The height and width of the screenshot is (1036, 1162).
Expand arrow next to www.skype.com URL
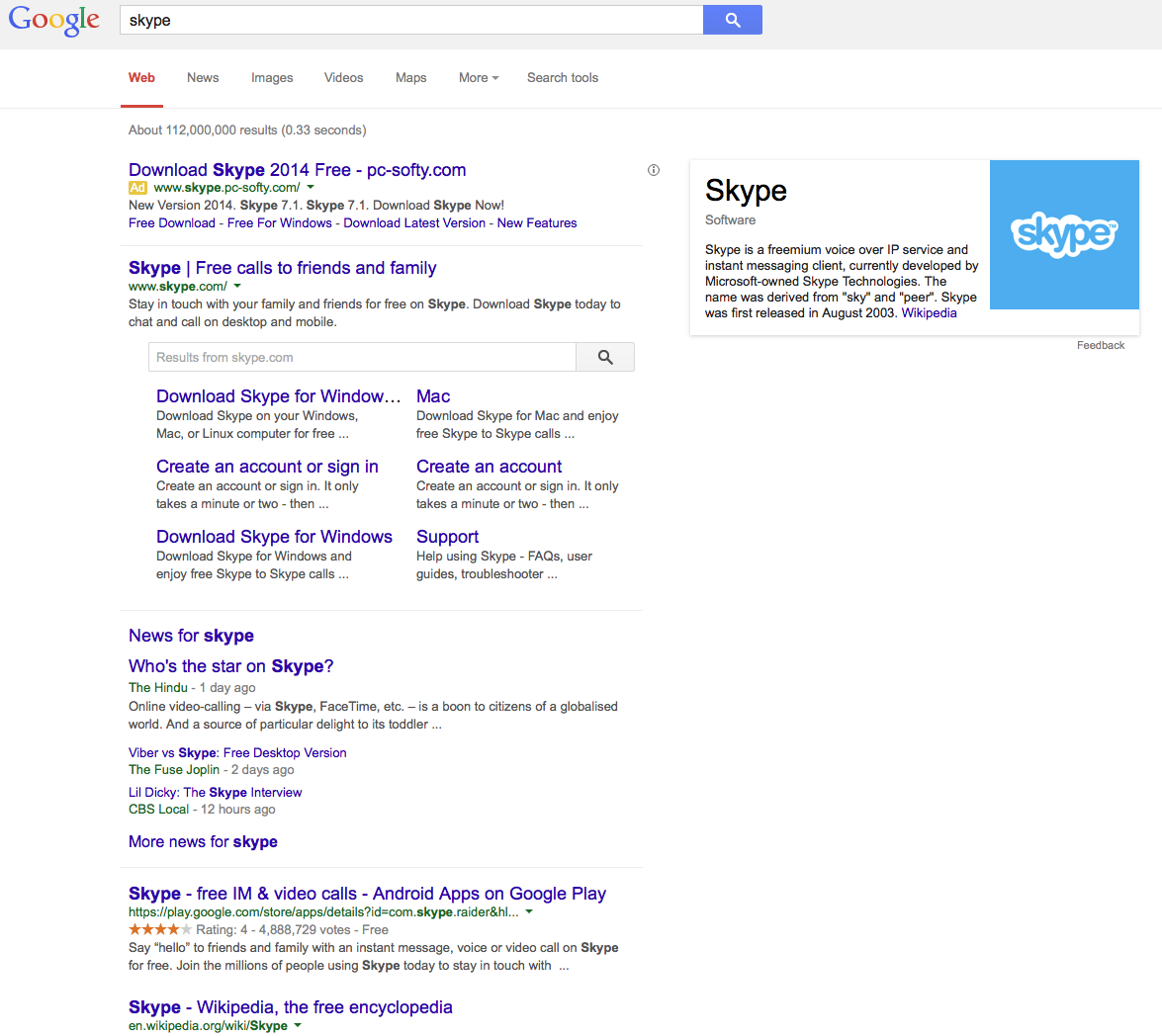point(238,286)
